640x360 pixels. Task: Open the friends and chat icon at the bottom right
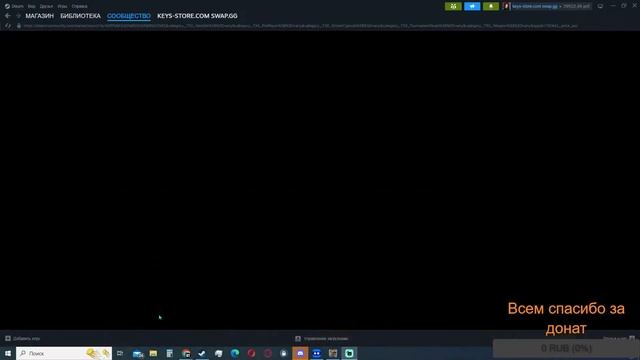(x=632, y=338)
